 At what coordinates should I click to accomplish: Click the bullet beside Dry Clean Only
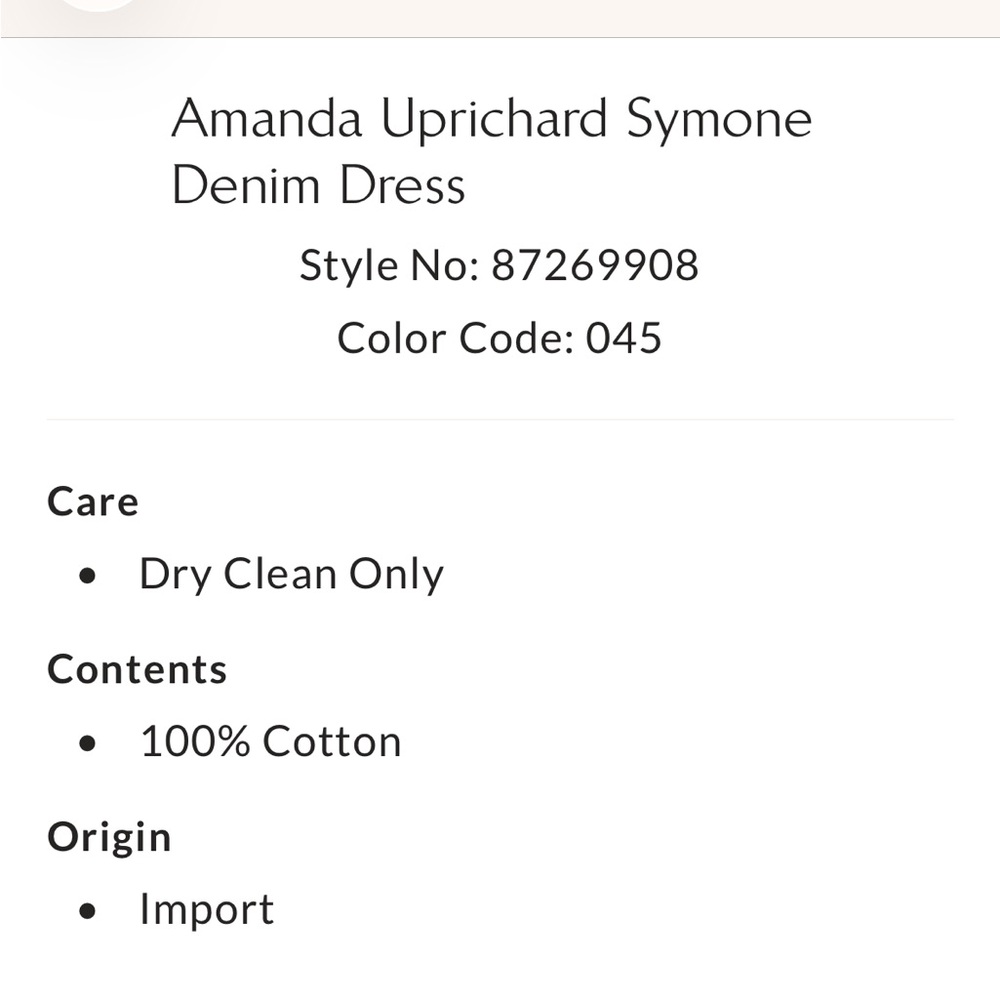[x=90, y=577]
